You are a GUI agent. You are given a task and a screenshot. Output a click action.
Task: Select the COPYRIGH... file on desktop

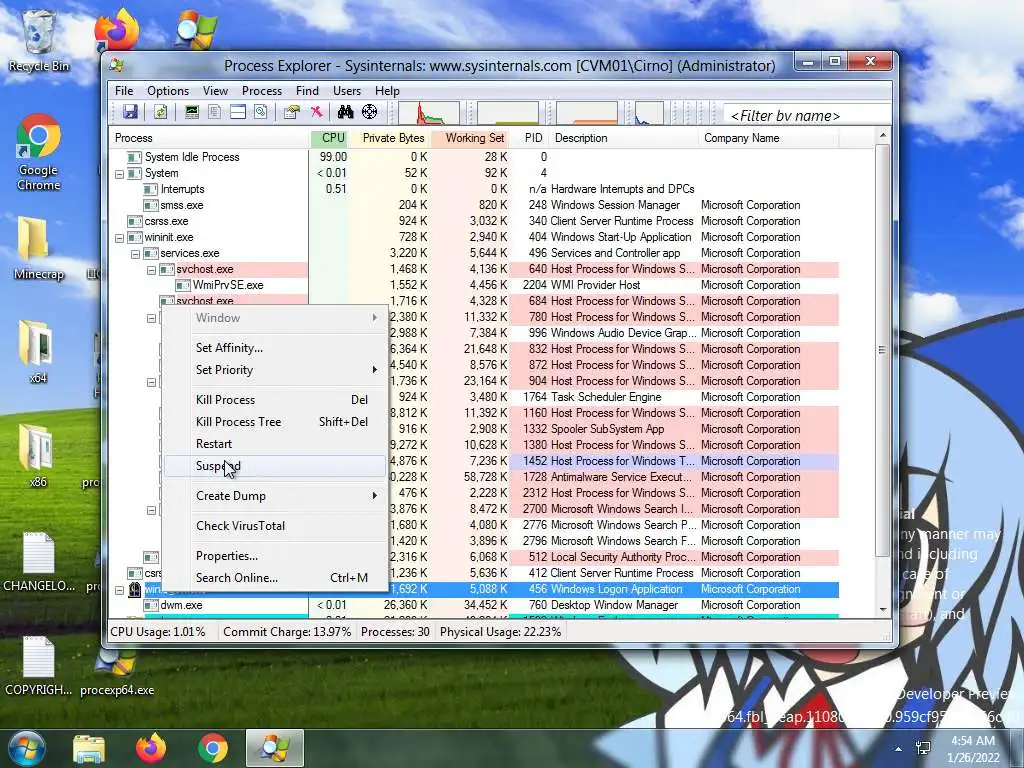[39, 666]
